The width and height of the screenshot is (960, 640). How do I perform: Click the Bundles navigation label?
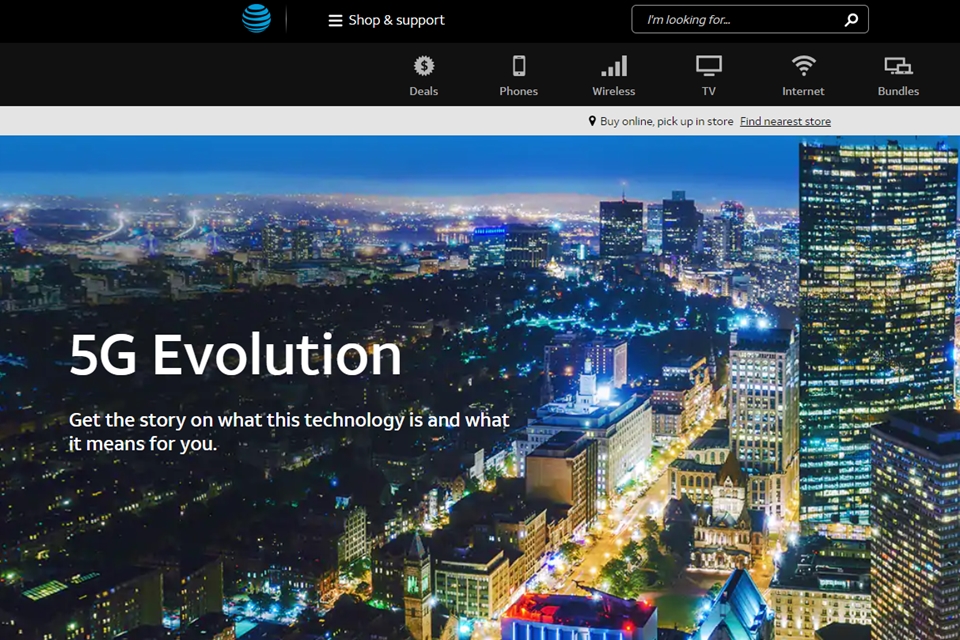897,91
